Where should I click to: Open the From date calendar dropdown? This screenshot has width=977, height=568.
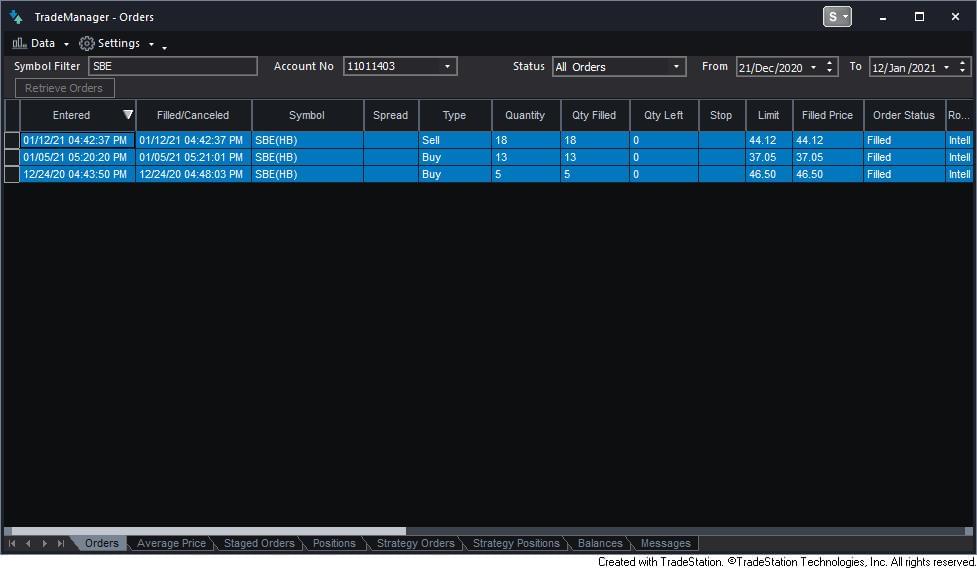tap(812, 67)
